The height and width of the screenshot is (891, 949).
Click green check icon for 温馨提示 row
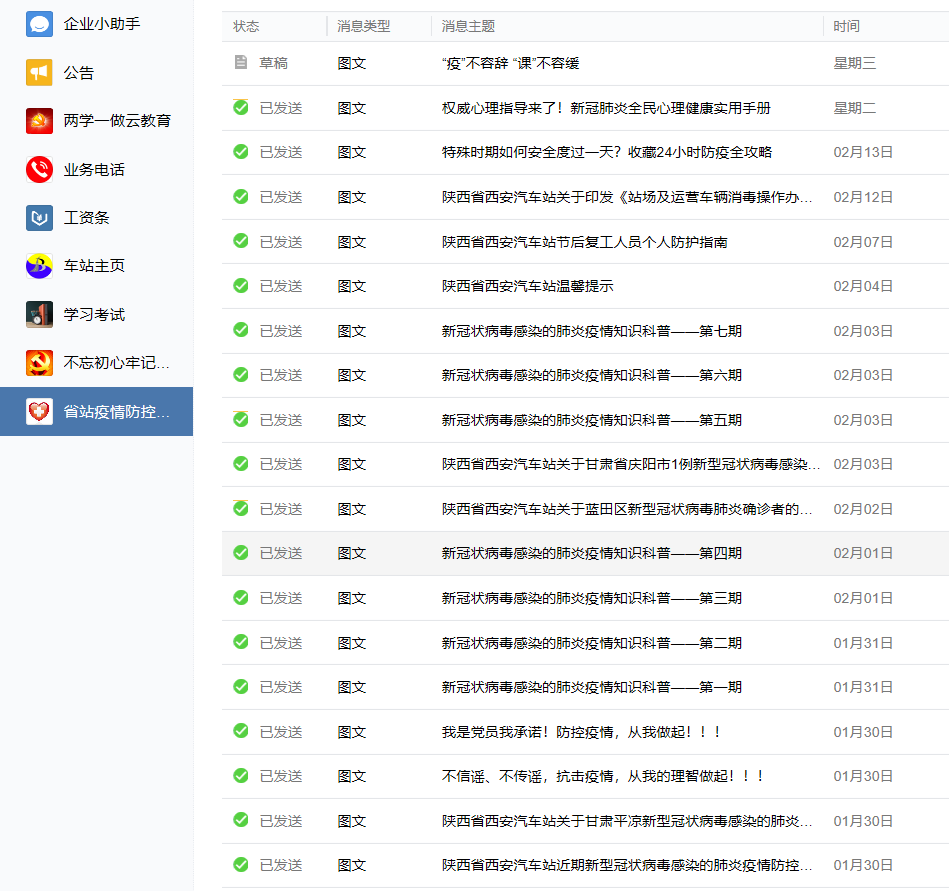point(241,286)
